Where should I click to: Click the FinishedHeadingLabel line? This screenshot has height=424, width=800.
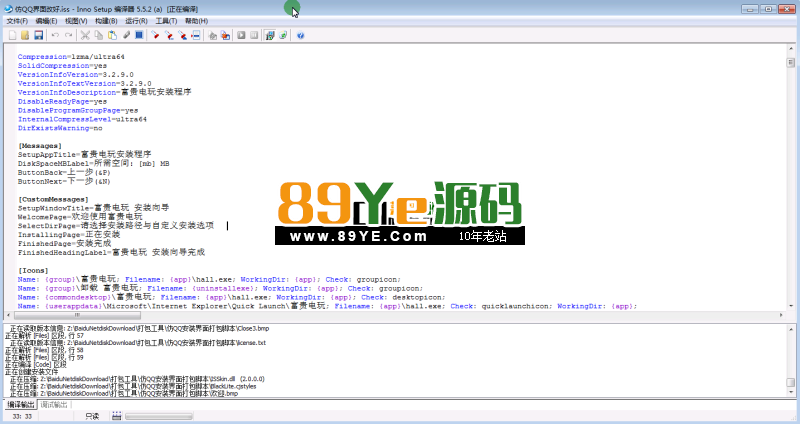click(x=111, y=252)
